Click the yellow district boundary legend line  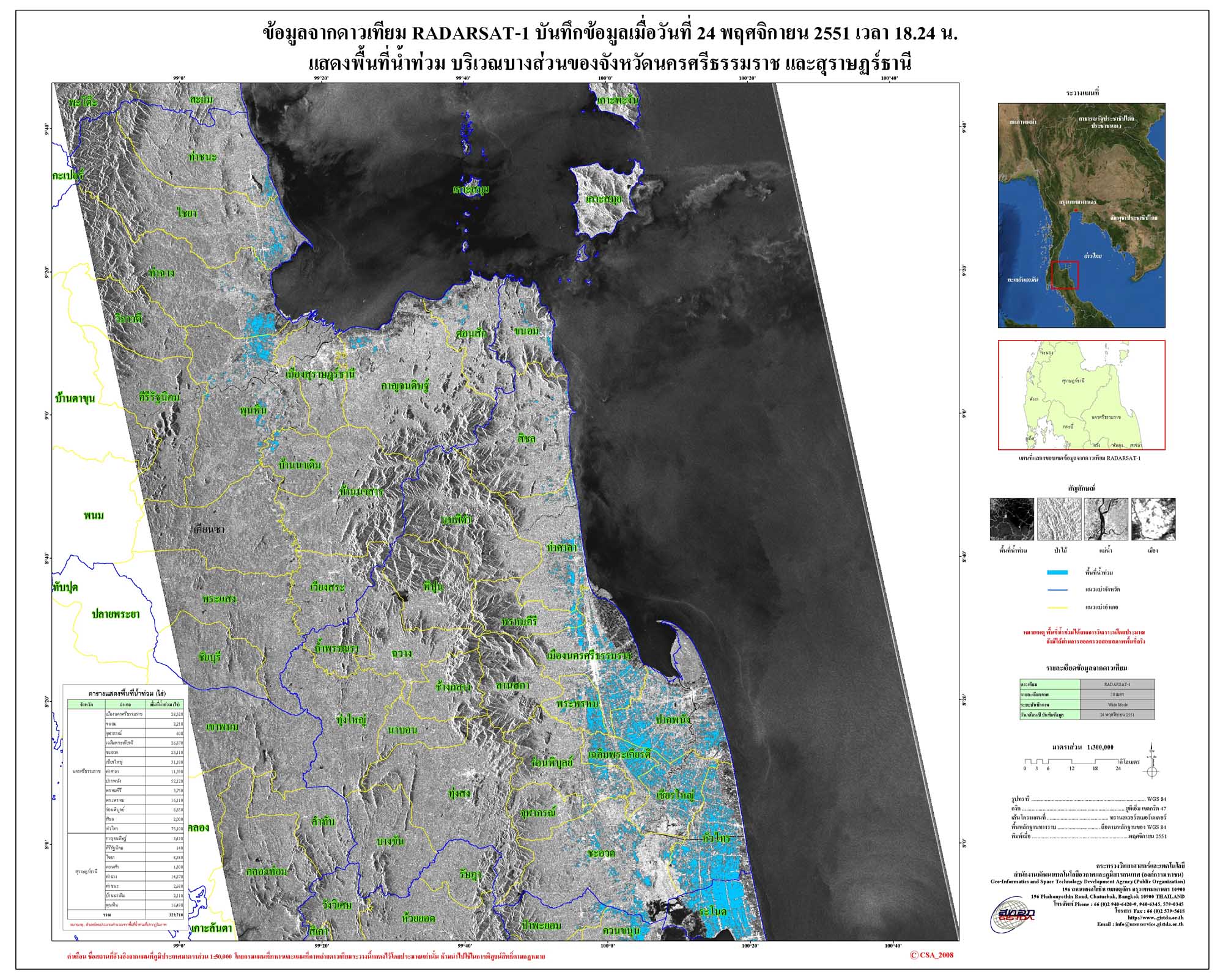point(1057,608)
